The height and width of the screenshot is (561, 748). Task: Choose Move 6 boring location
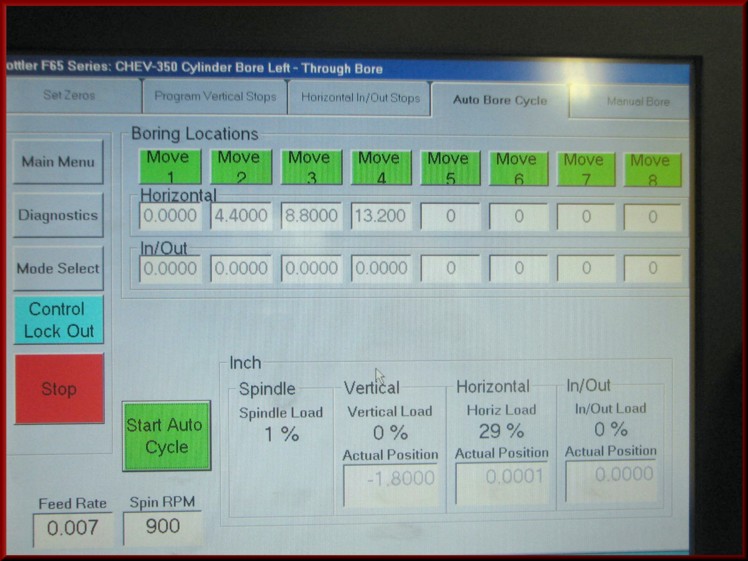pos(518,169)
